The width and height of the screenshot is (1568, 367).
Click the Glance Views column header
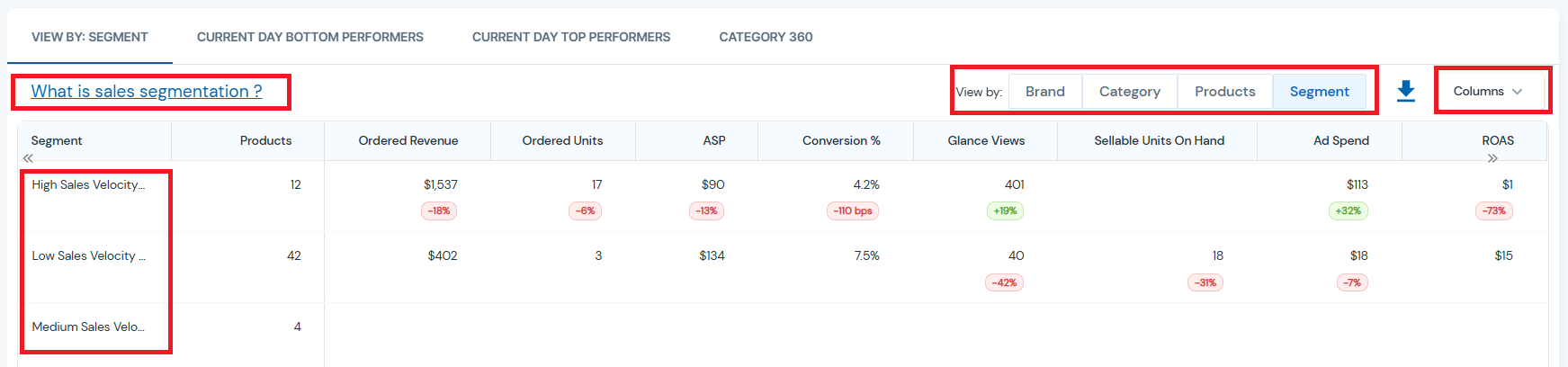(986, 140)
